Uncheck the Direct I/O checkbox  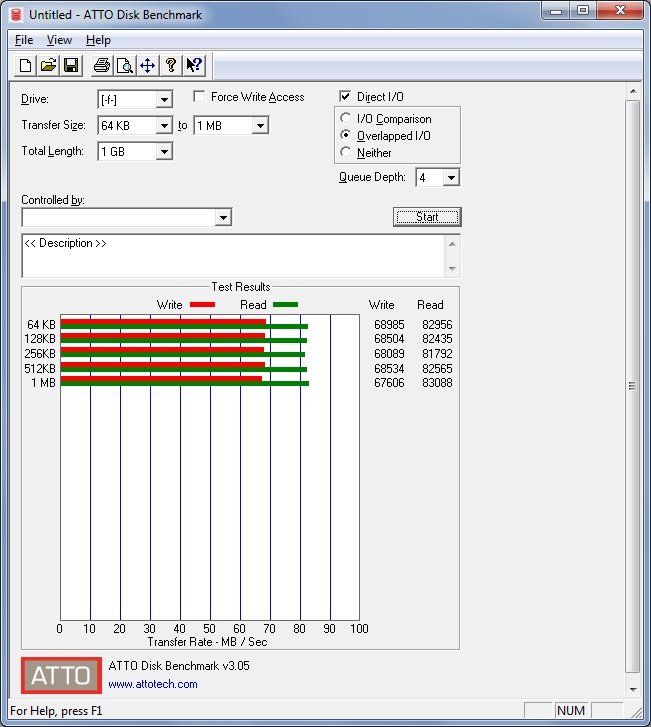pos(345,96)
